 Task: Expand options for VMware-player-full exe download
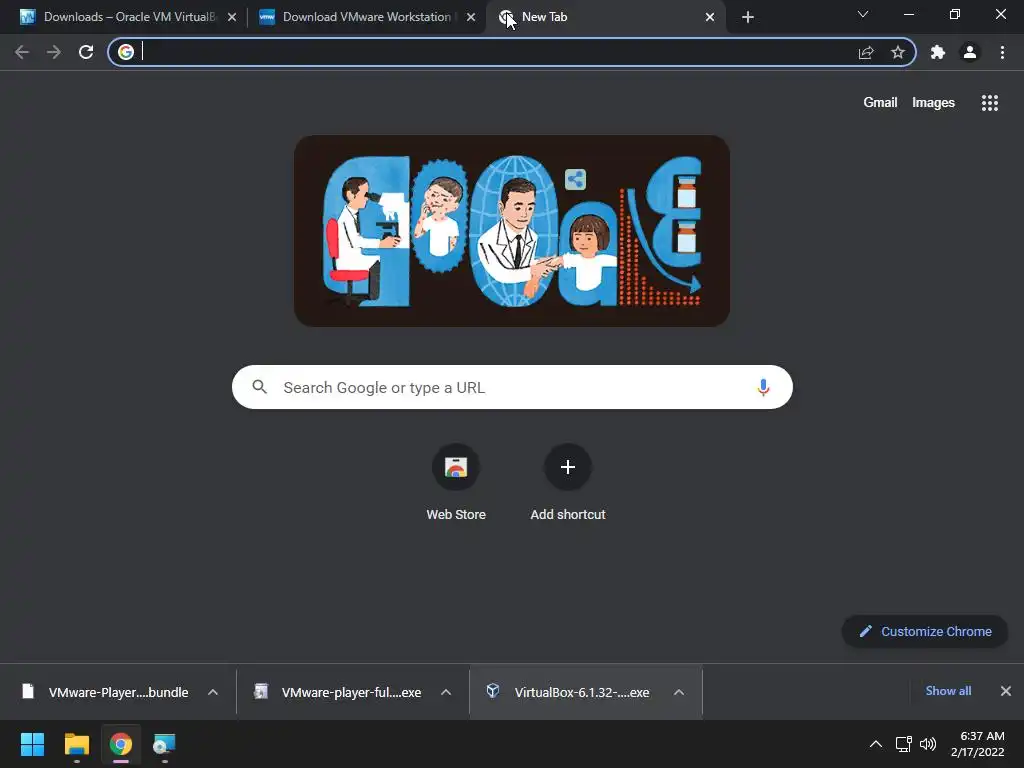click(446, 692)
